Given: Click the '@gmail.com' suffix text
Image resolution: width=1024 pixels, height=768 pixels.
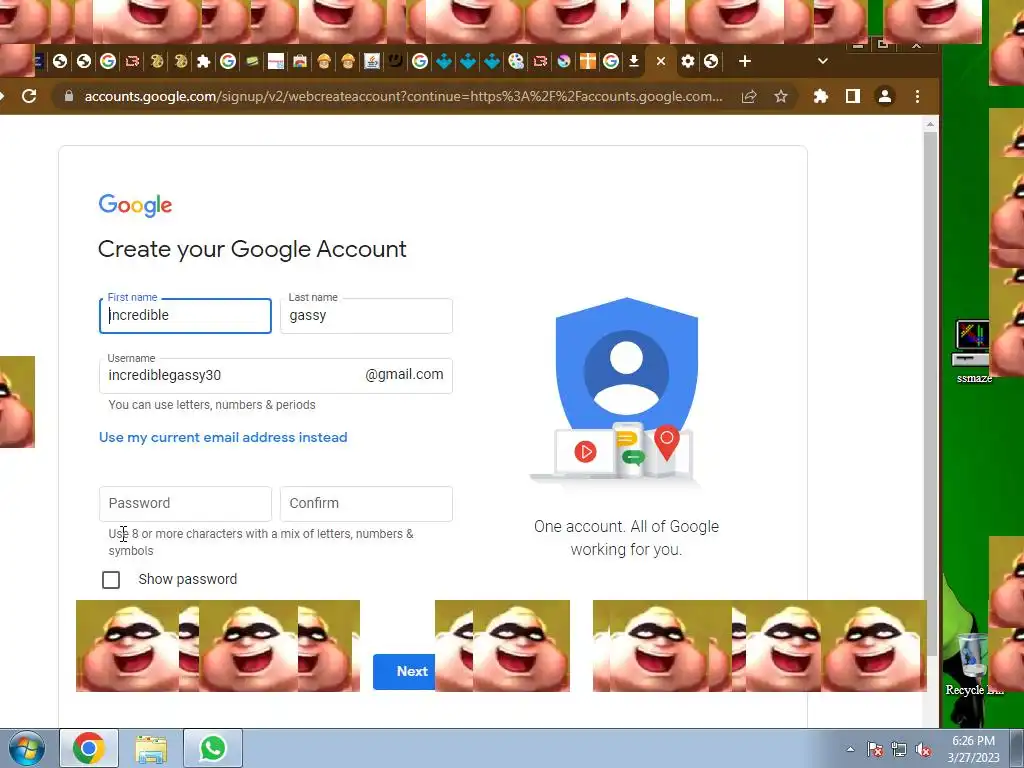Looking at the screenshot, I should tap(404, 374).
